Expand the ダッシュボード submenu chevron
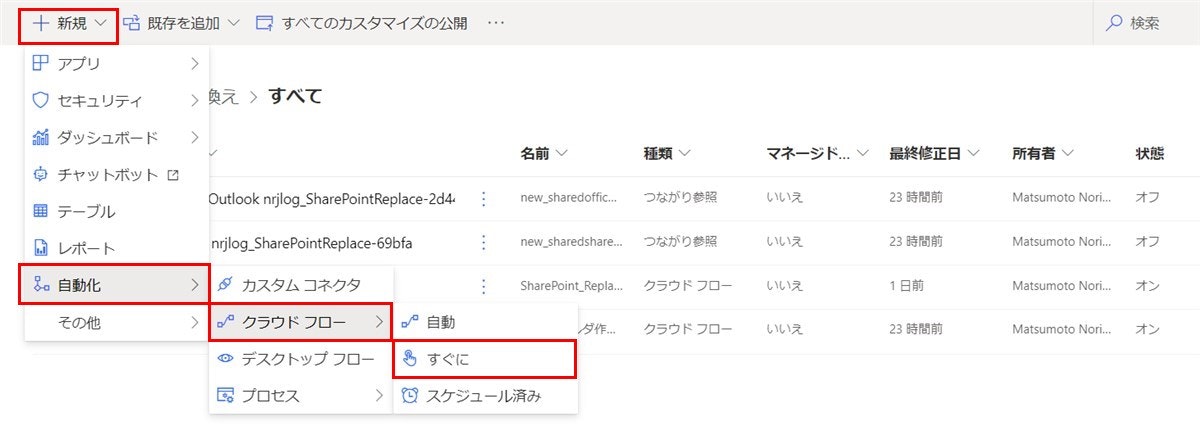This screenshot has height=448, width=1200. point(194,137)
